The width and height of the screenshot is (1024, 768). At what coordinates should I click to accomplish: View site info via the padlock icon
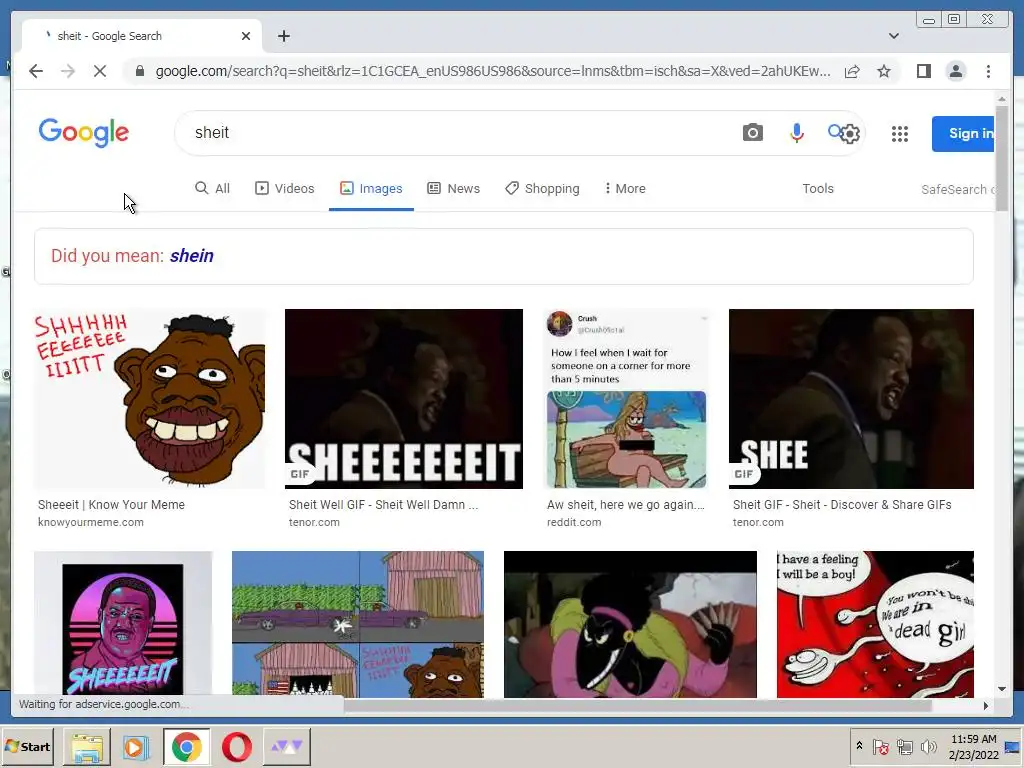click(139, 71)
